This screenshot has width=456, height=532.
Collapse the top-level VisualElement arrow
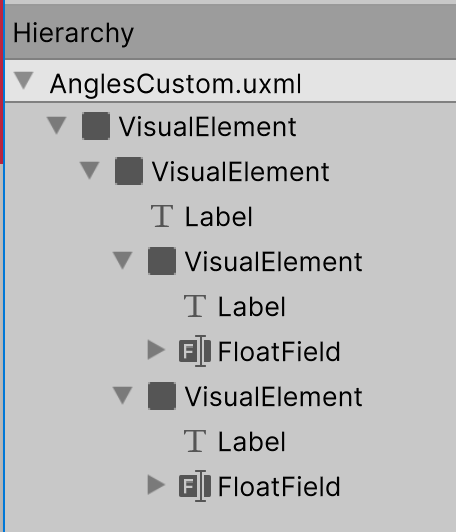[57, 126]
